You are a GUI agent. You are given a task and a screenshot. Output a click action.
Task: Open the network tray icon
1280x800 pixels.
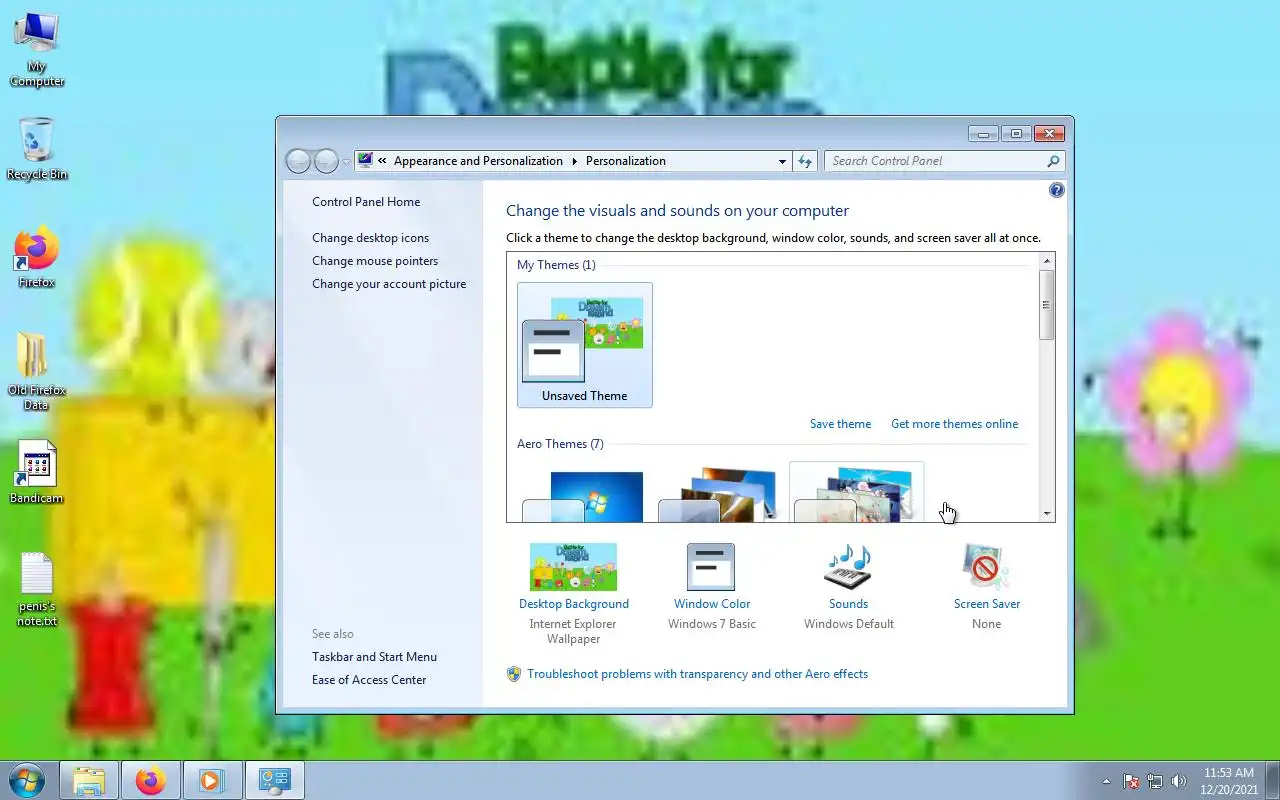click(x=1155, y=781)
